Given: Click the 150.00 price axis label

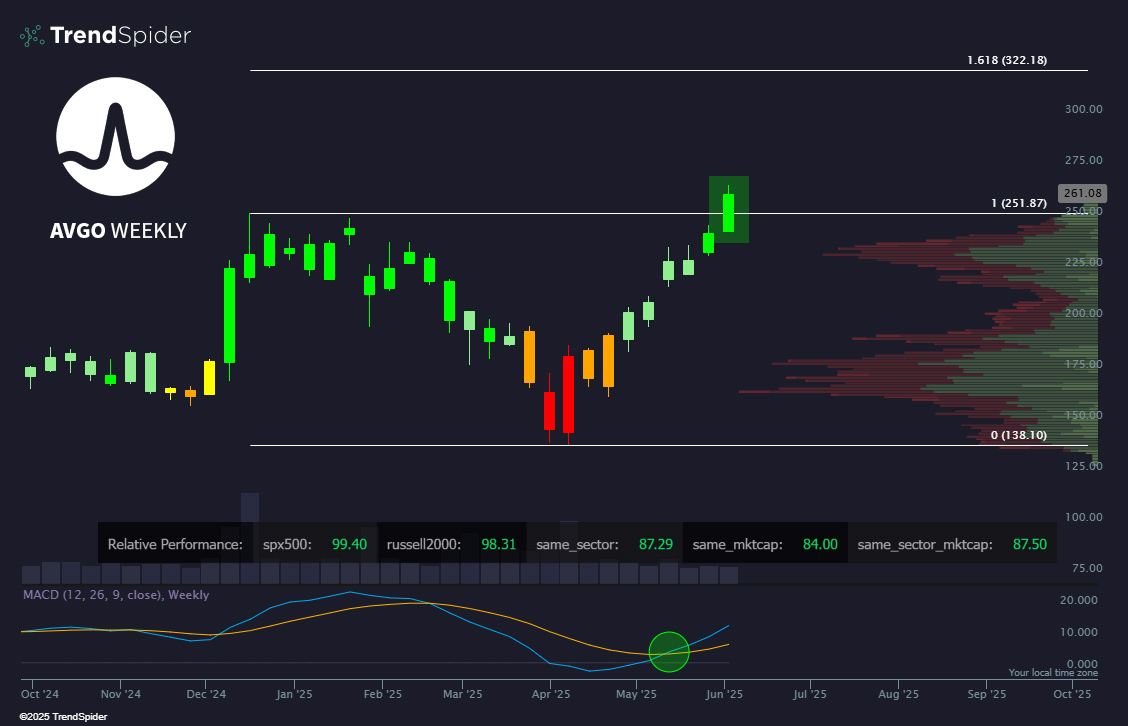Looking at the screenshot, I should click(1084, 415).
